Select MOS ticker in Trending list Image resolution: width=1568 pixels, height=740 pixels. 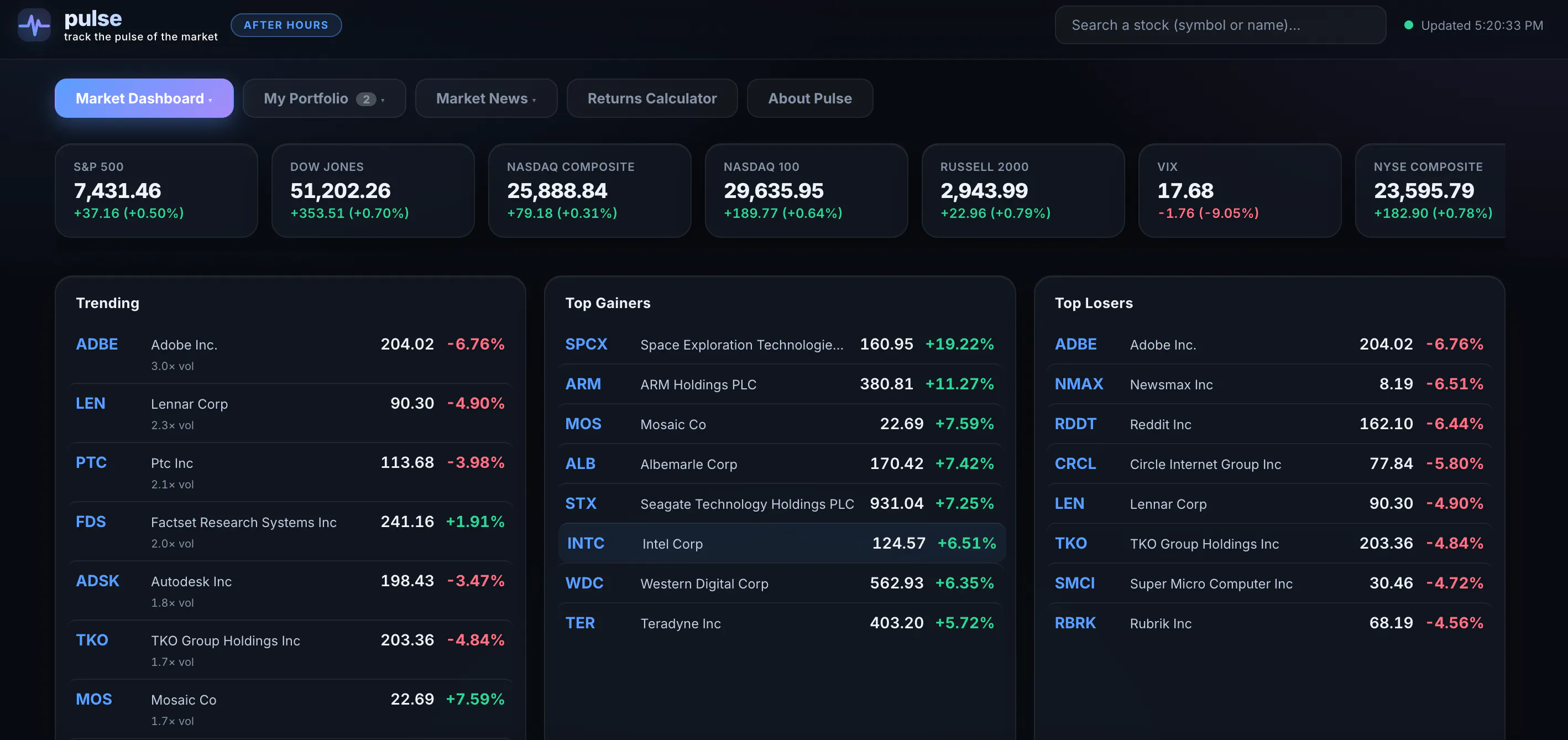click(x=94, y=699)
